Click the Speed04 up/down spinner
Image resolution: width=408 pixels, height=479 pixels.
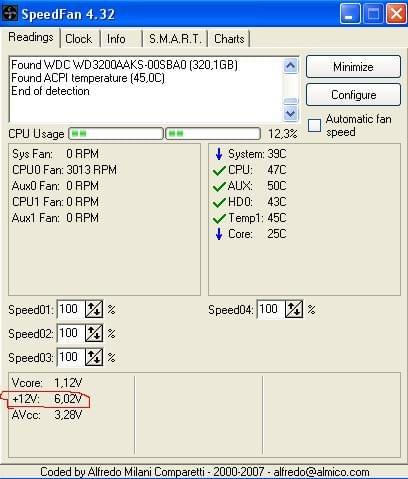click(294, 309)
